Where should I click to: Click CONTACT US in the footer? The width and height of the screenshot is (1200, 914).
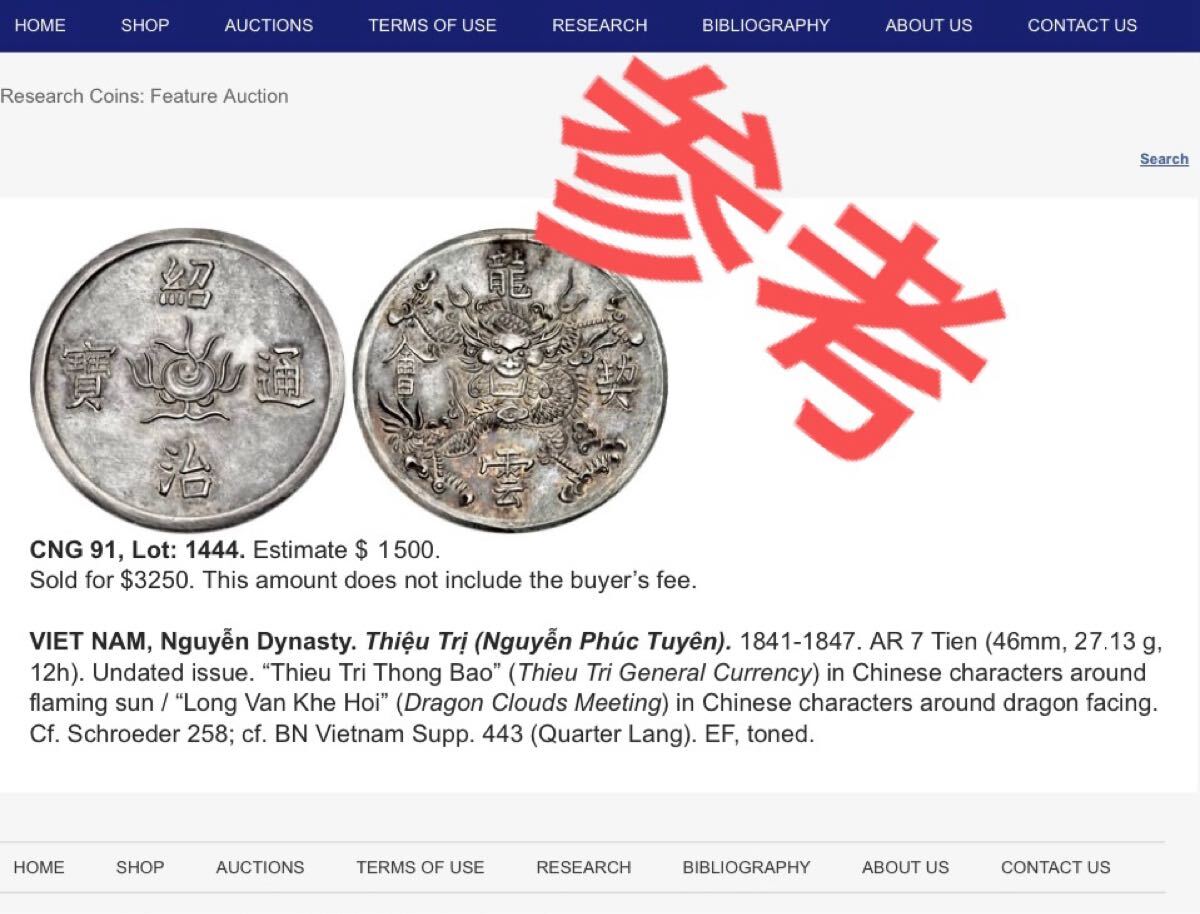(x=1056, y=868)
